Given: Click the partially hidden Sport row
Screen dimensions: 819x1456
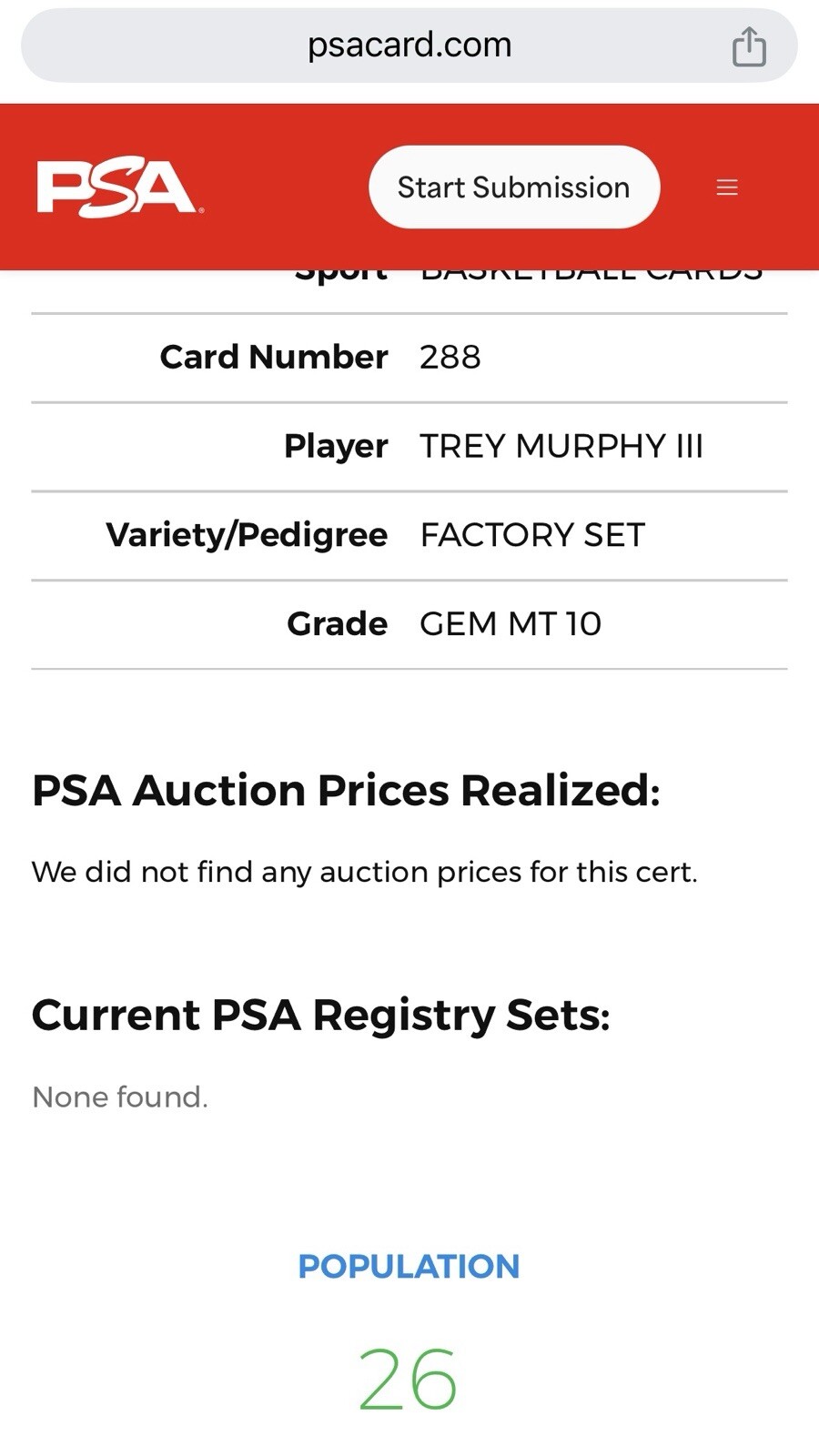Looking at the screenshot, I should coord(409,291).
